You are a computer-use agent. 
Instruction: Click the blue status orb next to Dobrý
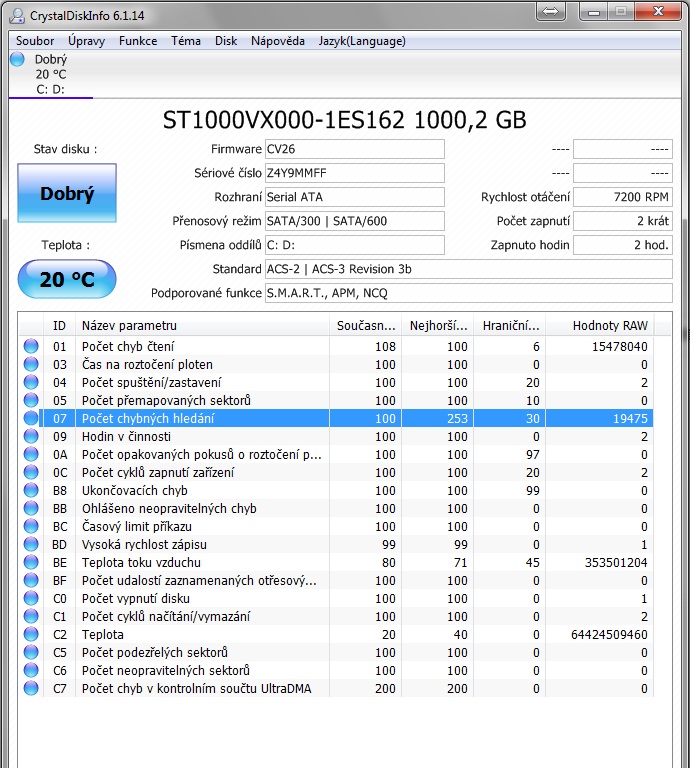click(17, 59)
